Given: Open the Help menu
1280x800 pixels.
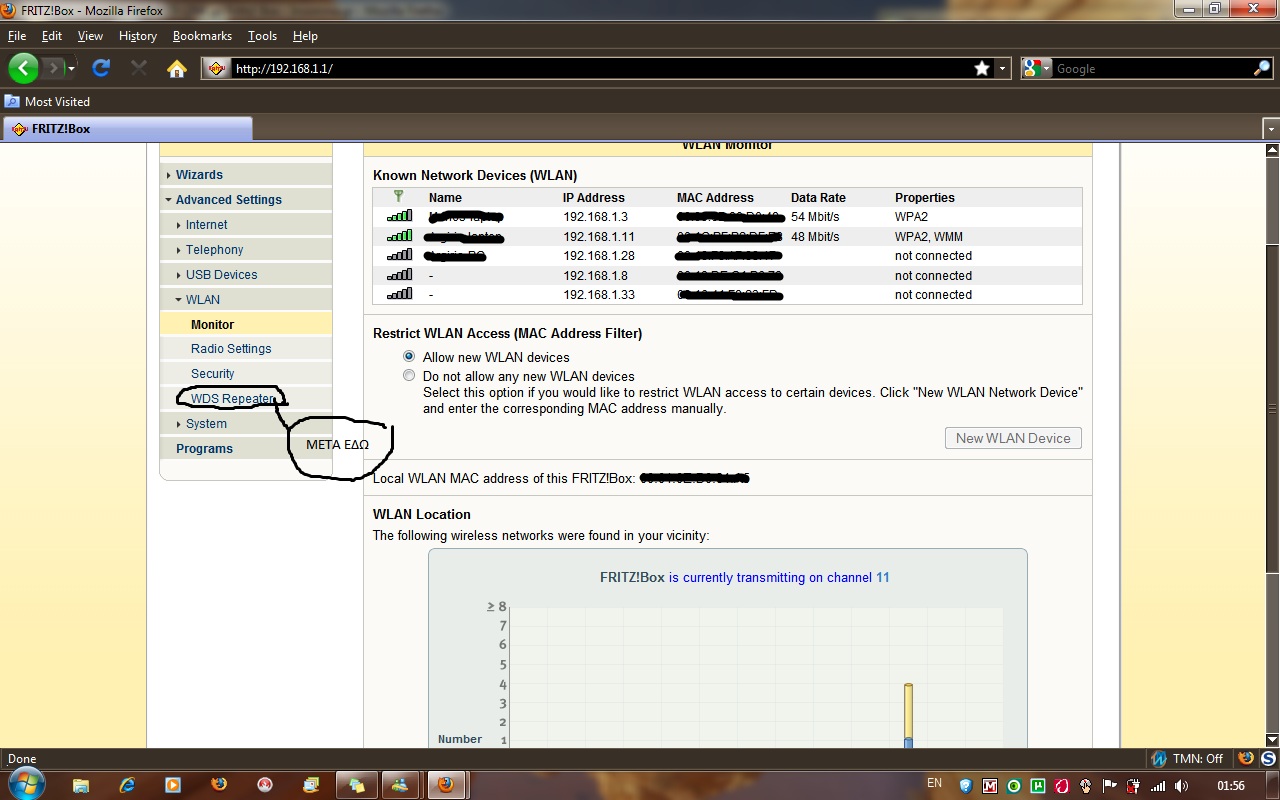Looking at the screenshot, I should (x=305, y=36).
